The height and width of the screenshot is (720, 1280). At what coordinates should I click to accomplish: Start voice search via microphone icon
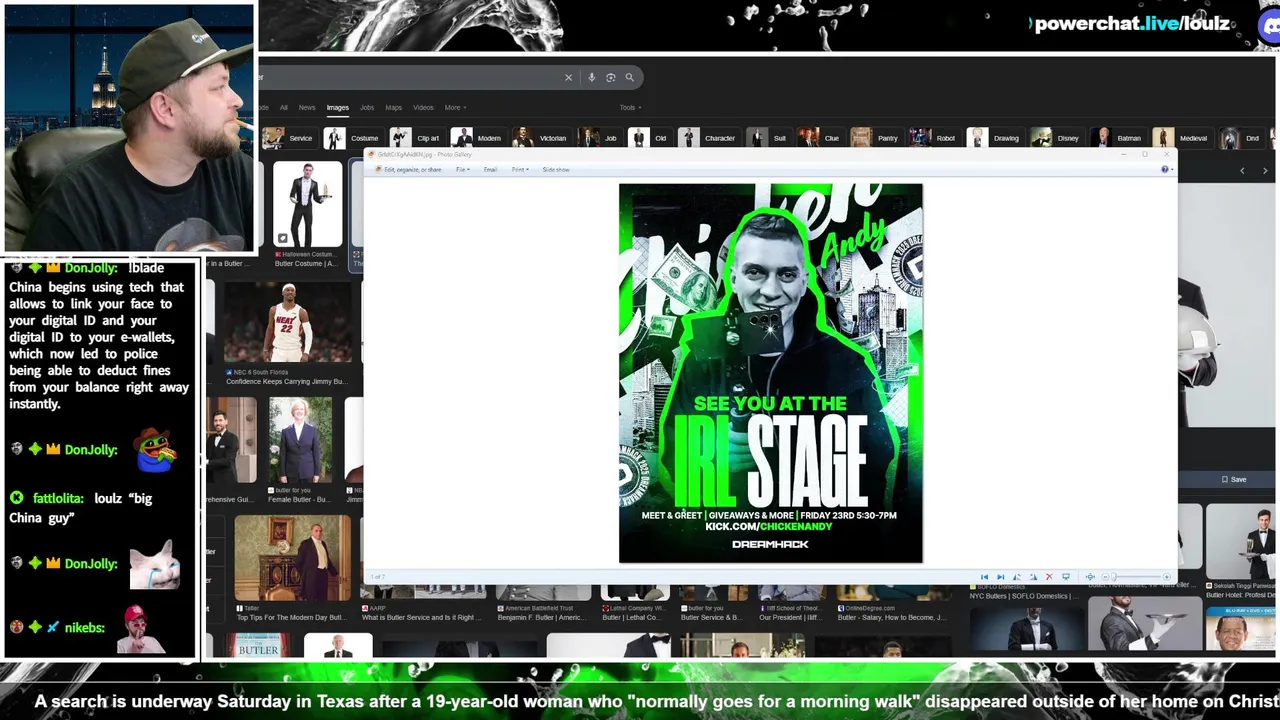pyautogui.click(x=591, y=77)
